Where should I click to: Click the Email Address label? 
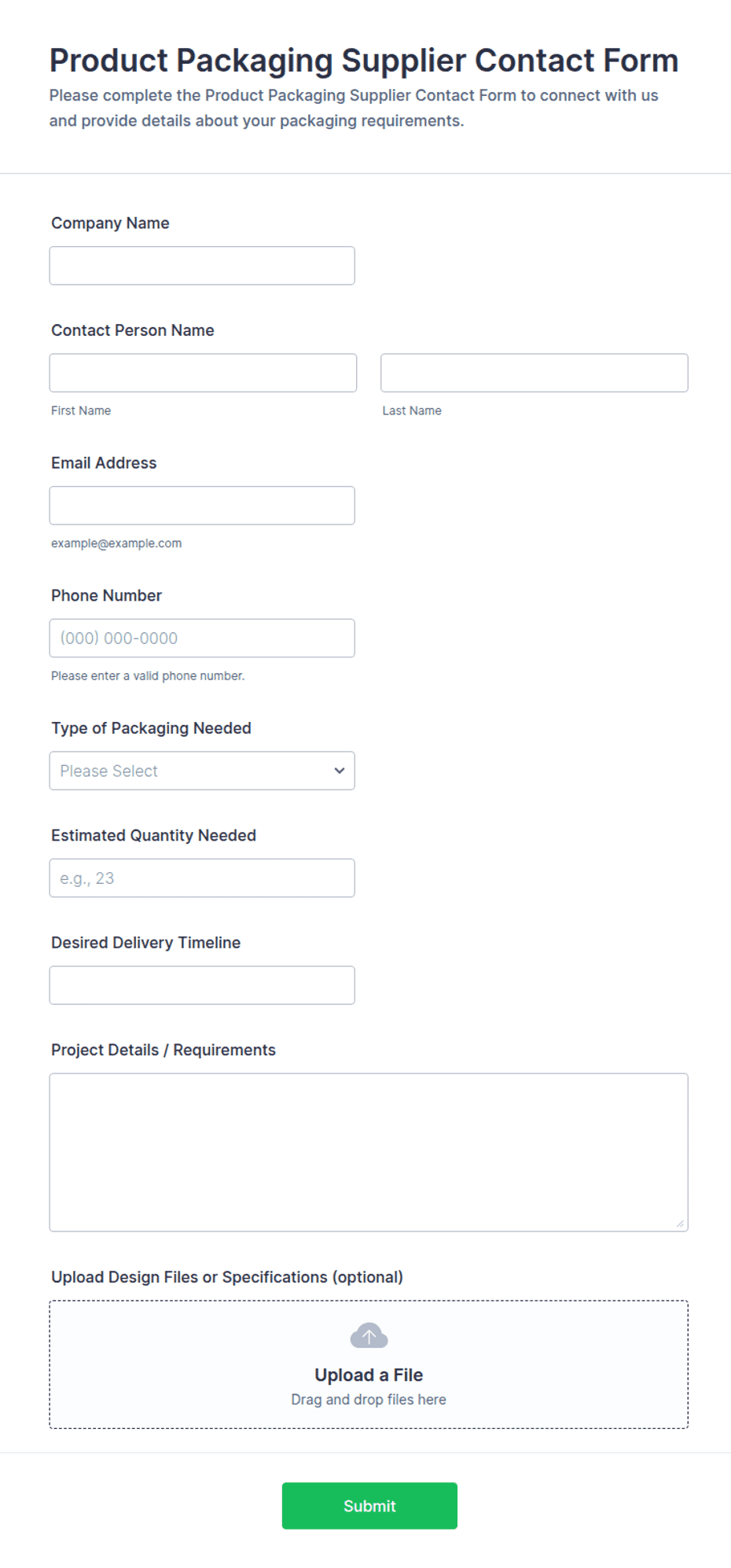tap(104, 463)
